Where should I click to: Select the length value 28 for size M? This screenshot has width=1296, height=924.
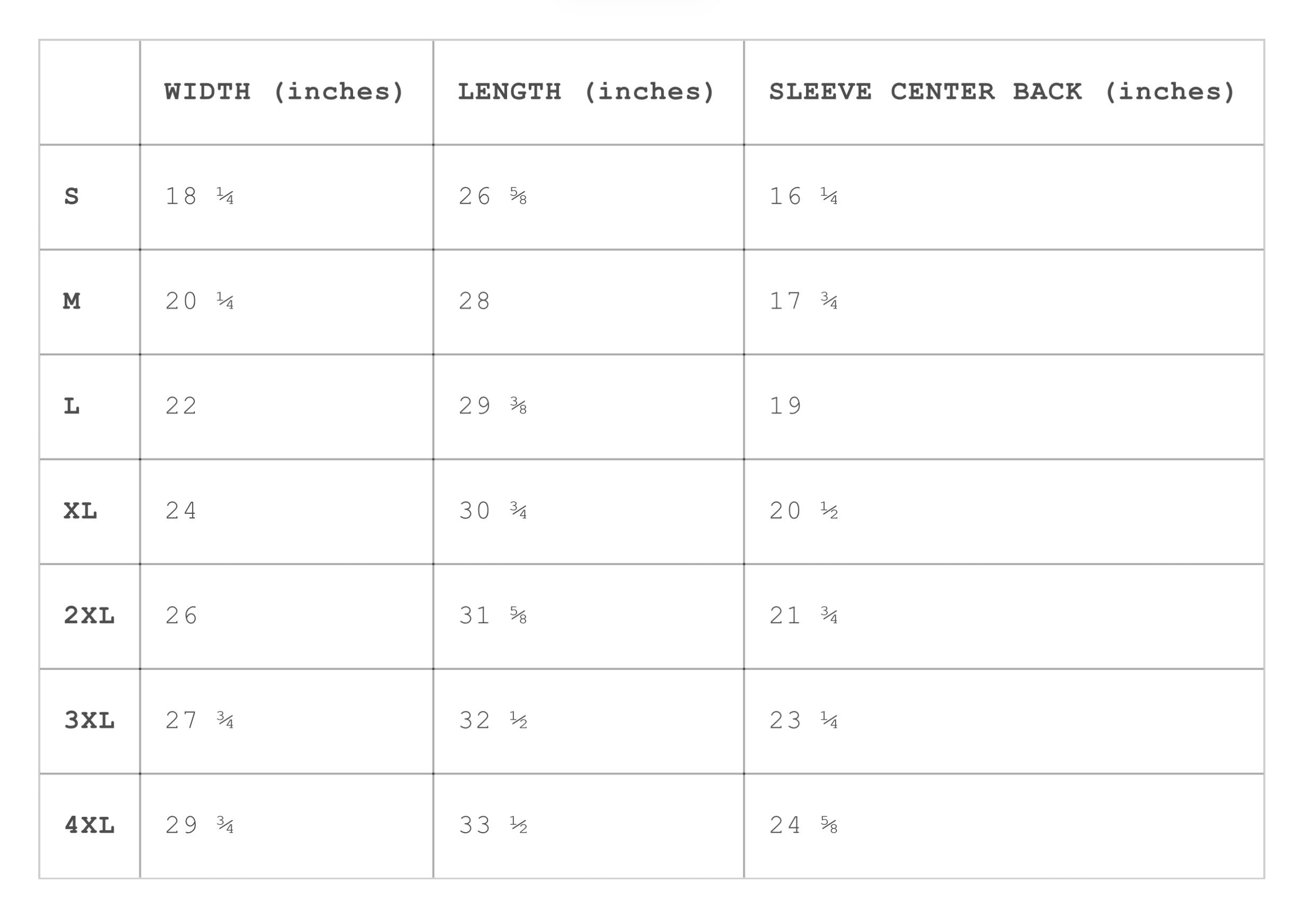pyautogui.click(x=474, y=301)
